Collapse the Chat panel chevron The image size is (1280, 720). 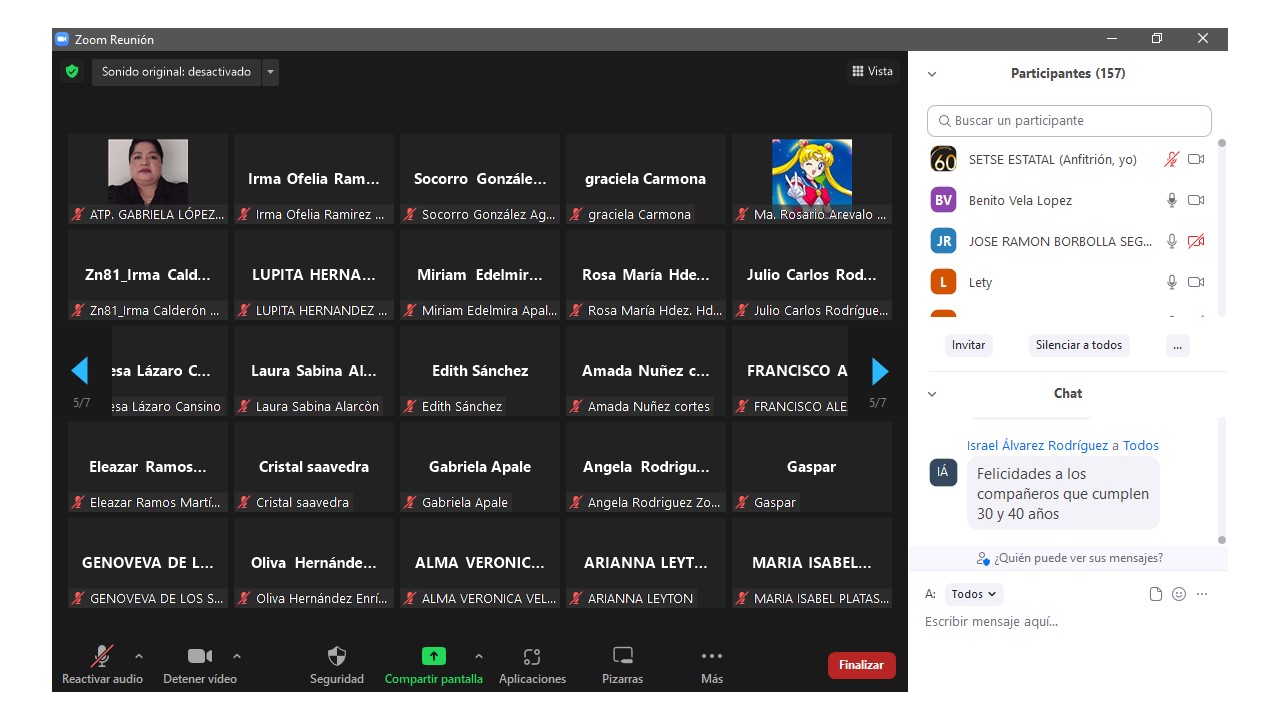pyautogui.click(x=932, y=394)
